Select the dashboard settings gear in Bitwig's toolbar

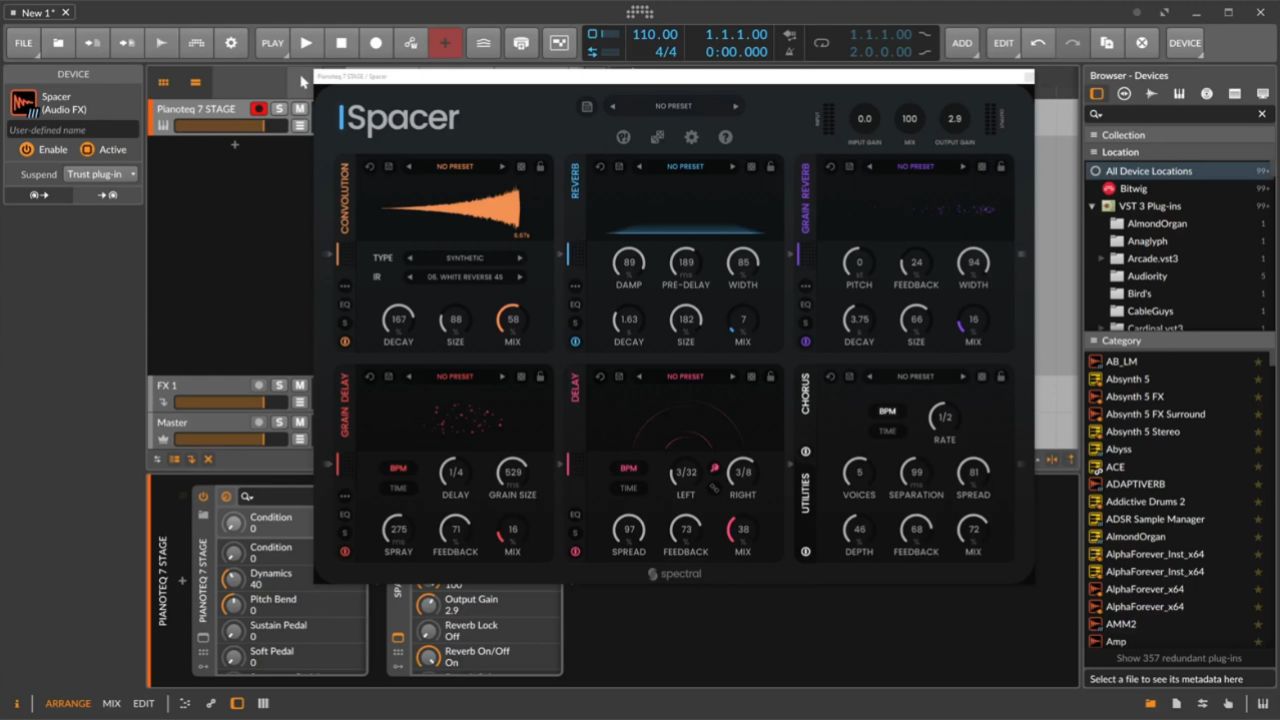pos(230,42)
